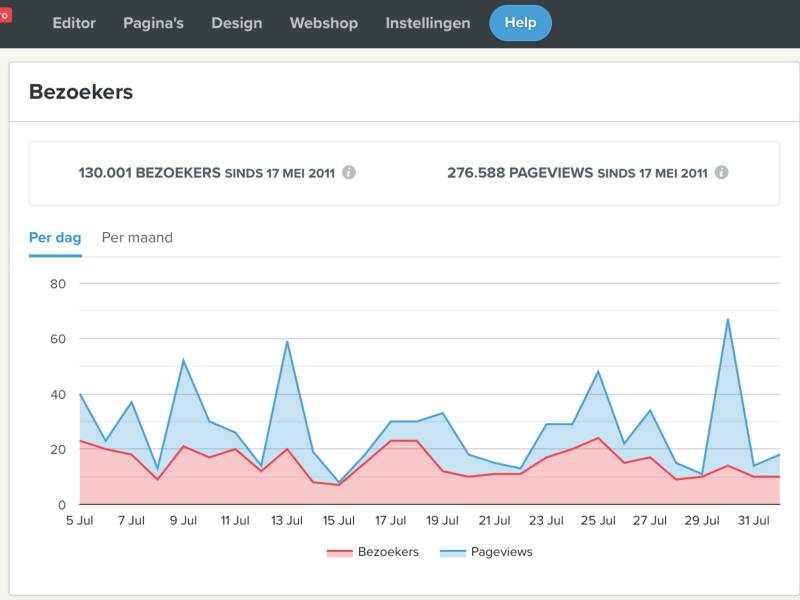Open the Editor menu item
The width and height of the screenshot is (800, 600).
(x=74, y=23)
